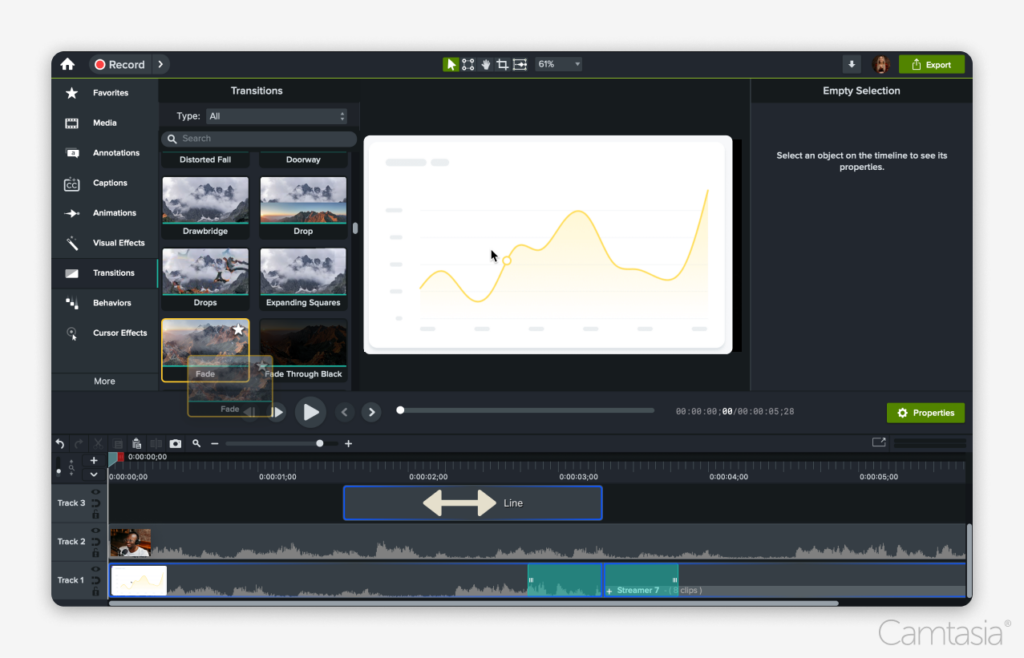Undo the last action
1024x658 pixels.
click(x=60, y=443)
